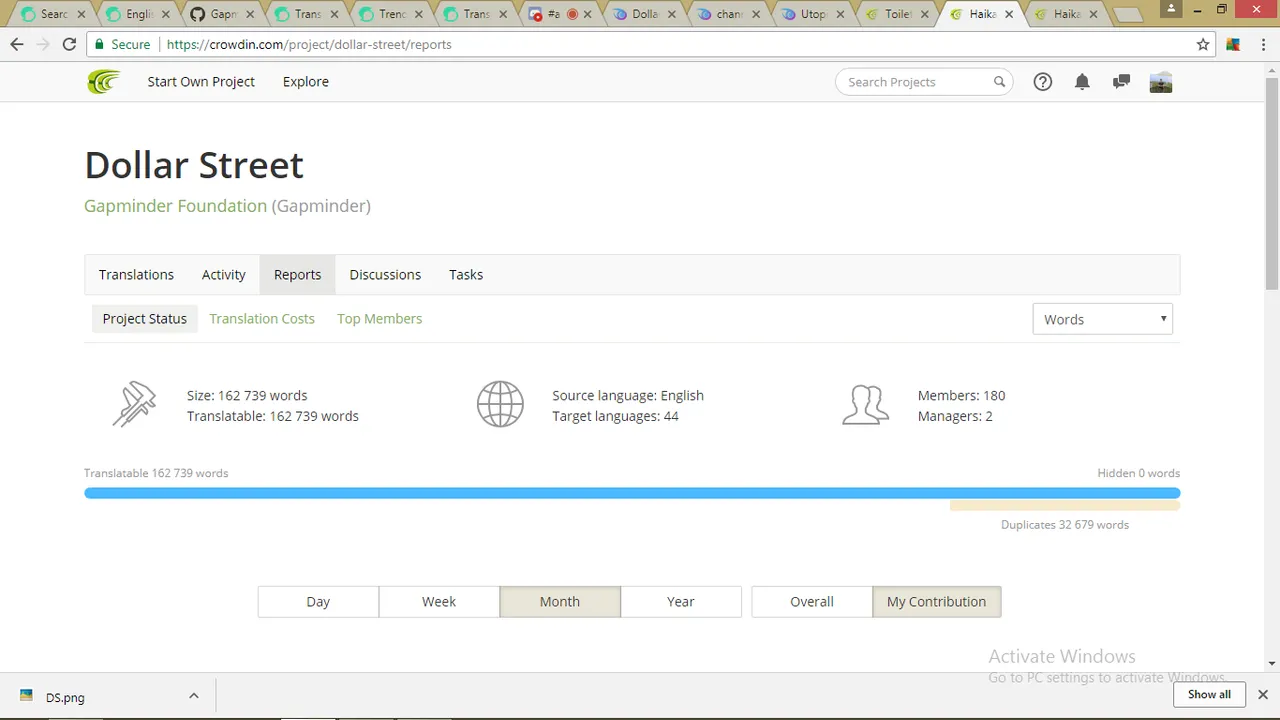Switch to the chanc browser tab
The image size is (1280, 720).
[728, 15]
